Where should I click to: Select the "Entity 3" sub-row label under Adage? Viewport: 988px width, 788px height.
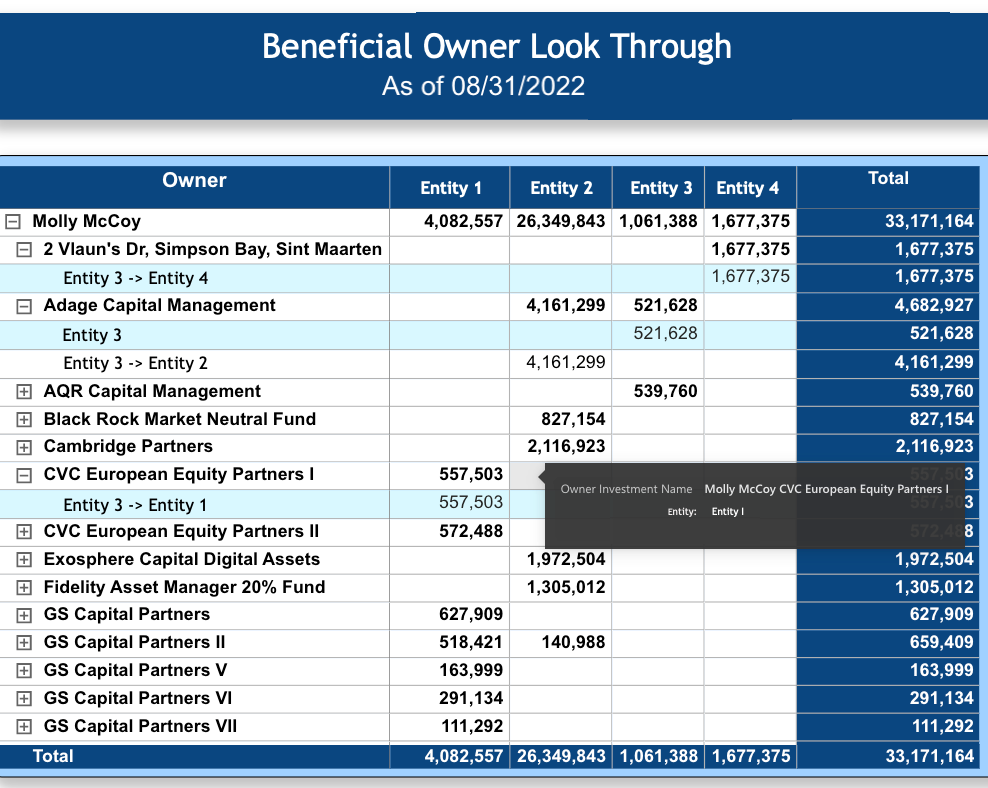tap(92, 335)
